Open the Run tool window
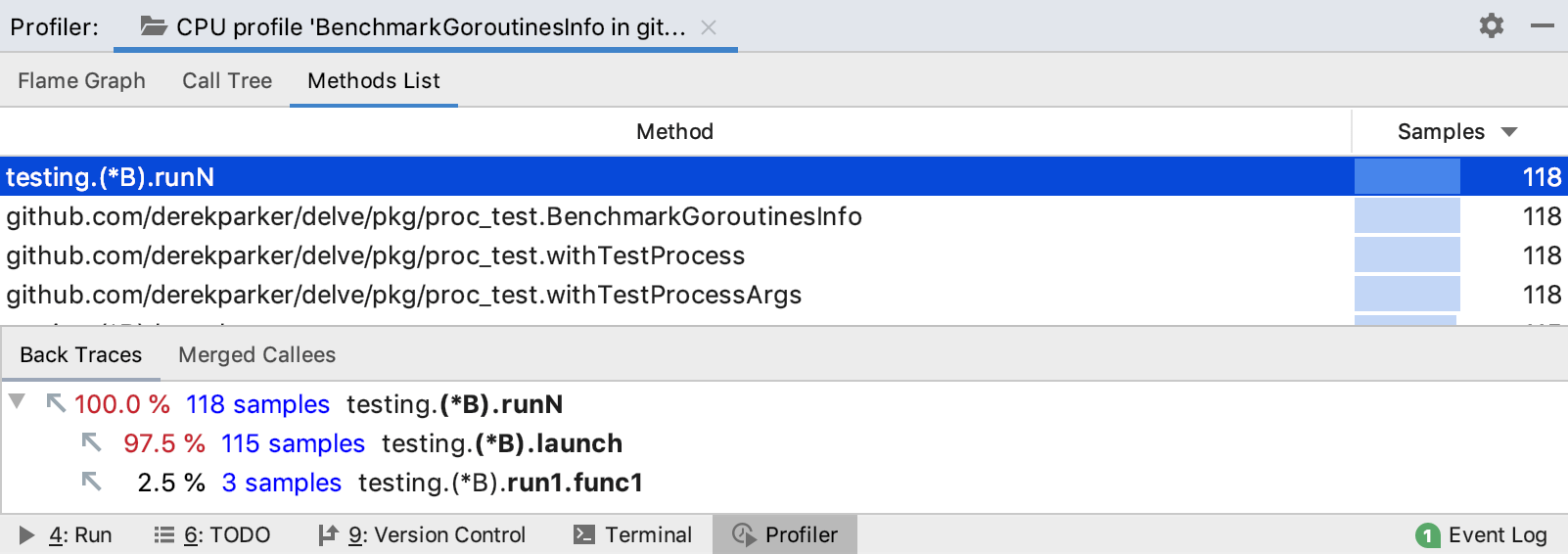This screenshot has width=1568, height=554. [66, 534]
